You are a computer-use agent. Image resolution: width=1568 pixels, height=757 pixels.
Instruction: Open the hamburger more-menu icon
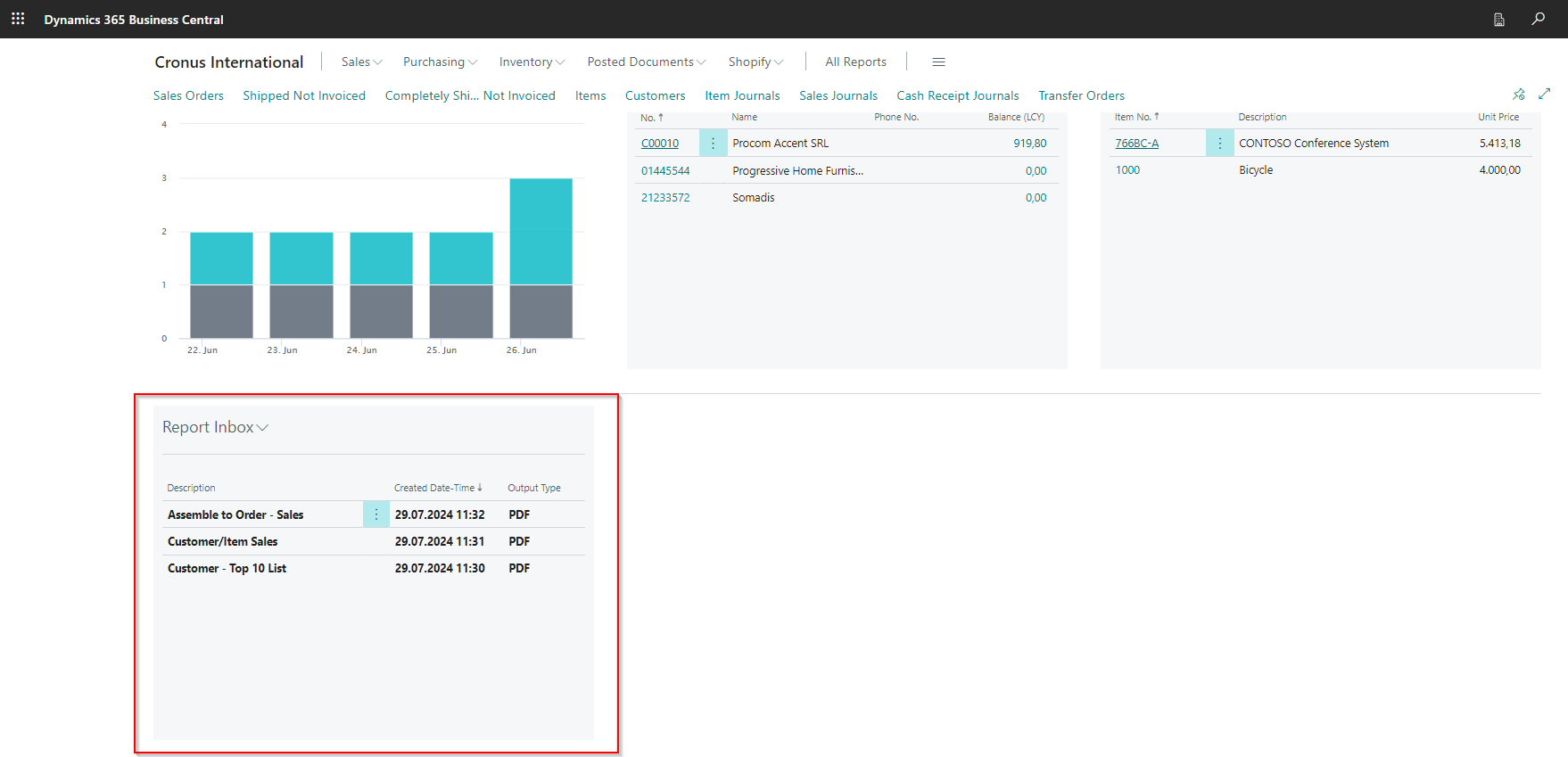938,62
